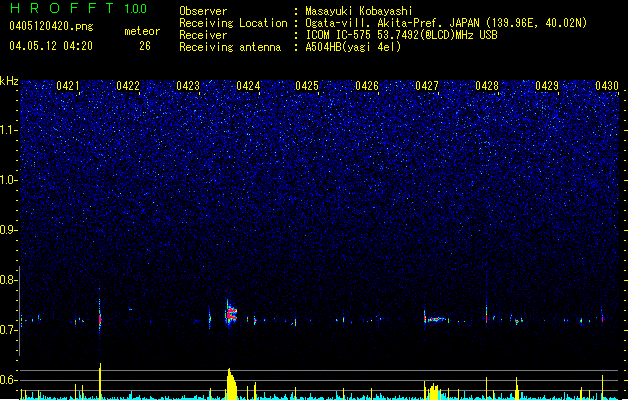
Task: Click the echo spike at 0428
Action: pyautogui.click(x=487, y=315)
